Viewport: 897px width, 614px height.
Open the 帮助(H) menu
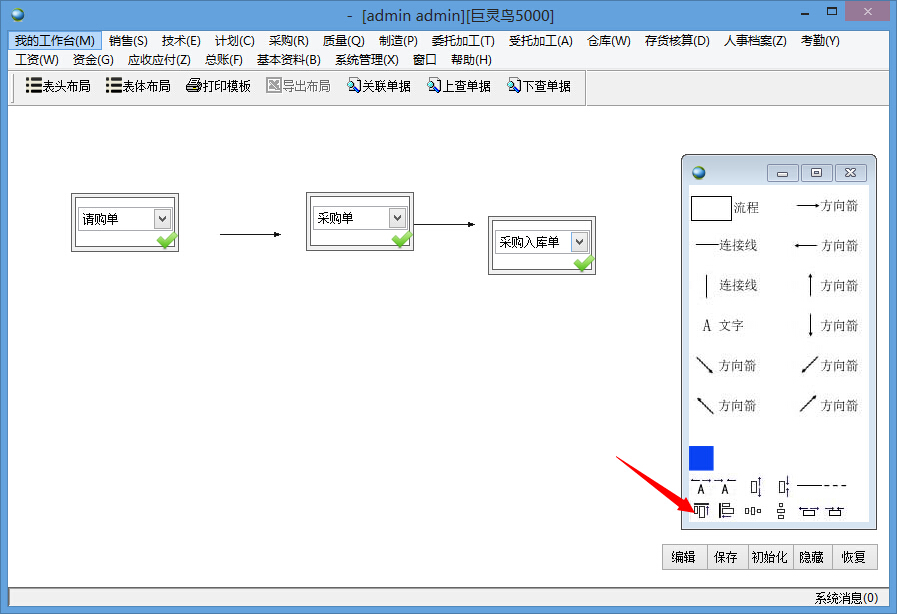click(x=470, y=59)
